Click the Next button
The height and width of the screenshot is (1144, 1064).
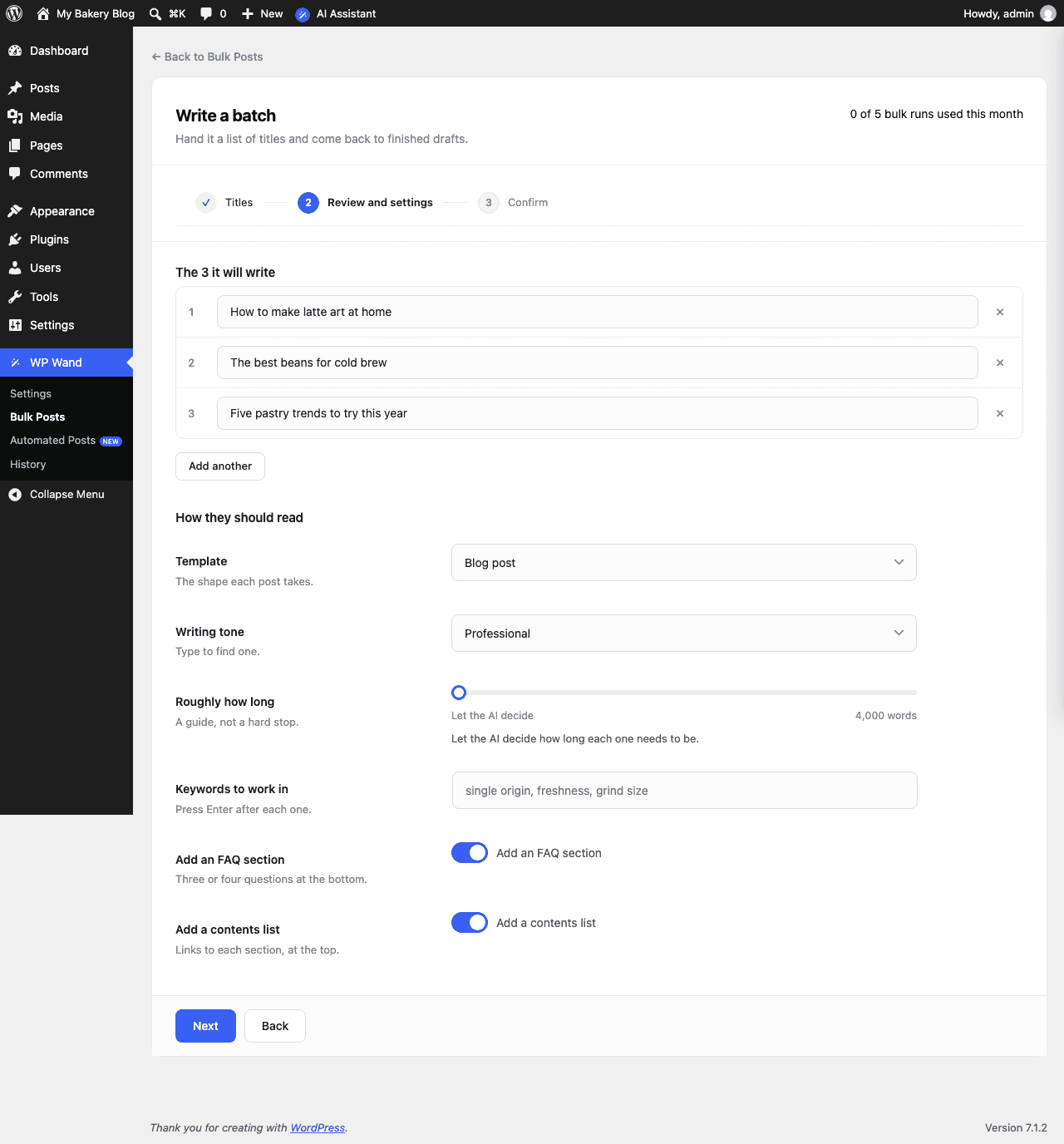(205, 1026)
